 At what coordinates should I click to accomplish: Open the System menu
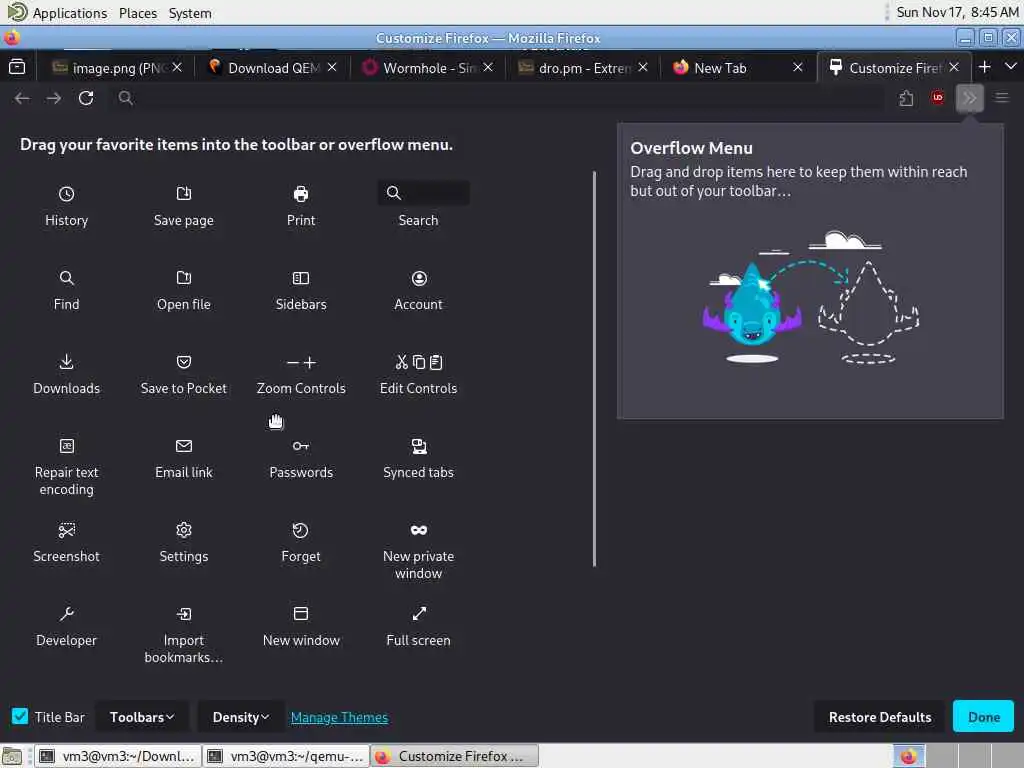[190, 13]
